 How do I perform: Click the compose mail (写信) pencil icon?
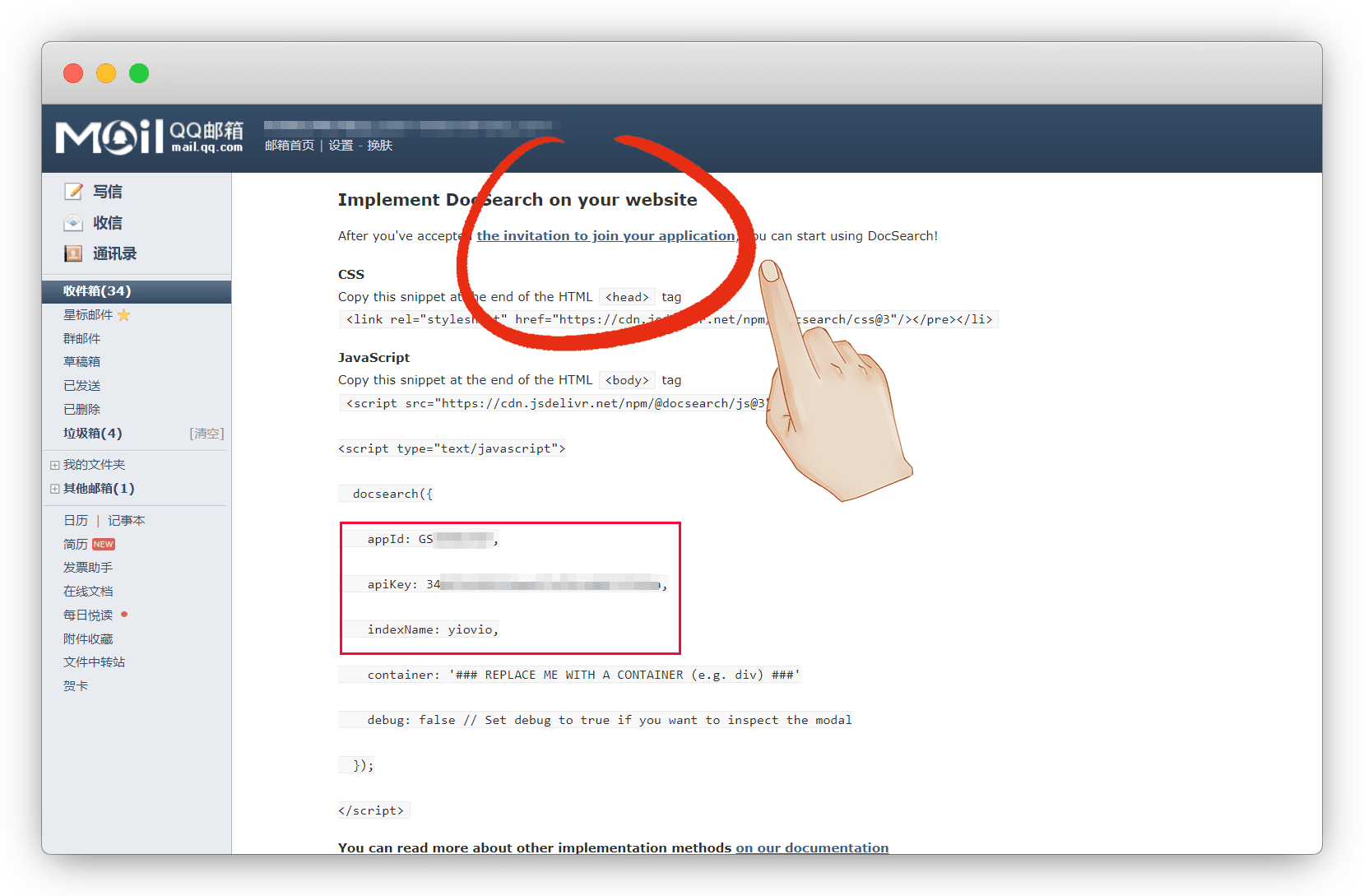click(x=73, y=192)
